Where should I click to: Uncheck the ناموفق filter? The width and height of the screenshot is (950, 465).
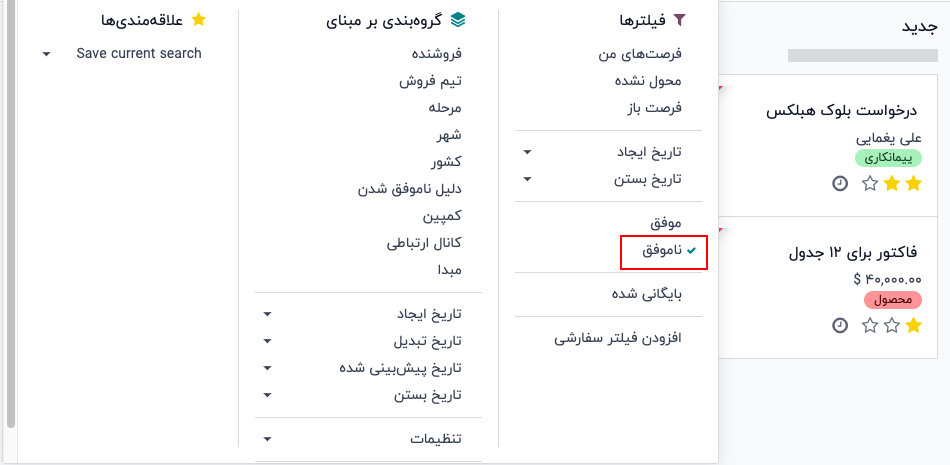pyautogui.click(x=663, y=250)
